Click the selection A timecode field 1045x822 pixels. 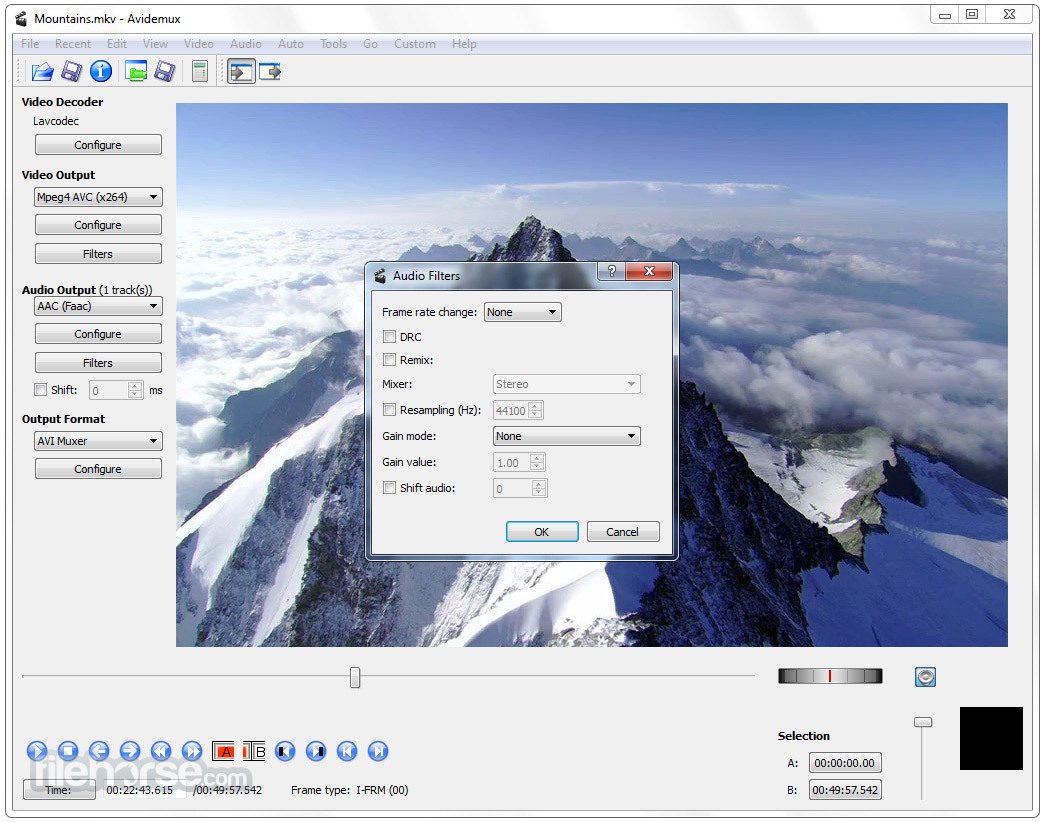click(x=844, y=763)
